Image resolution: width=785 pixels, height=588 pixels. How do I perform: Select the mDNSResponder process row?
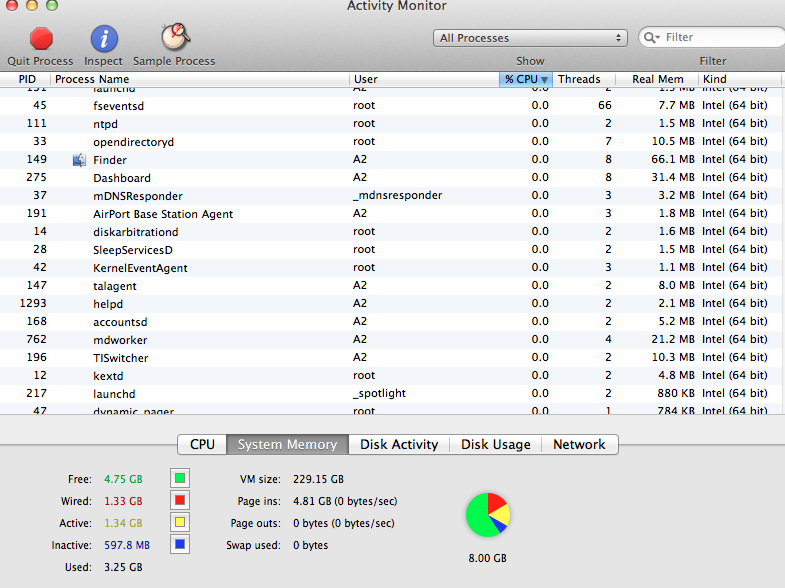tap(392, 196)
